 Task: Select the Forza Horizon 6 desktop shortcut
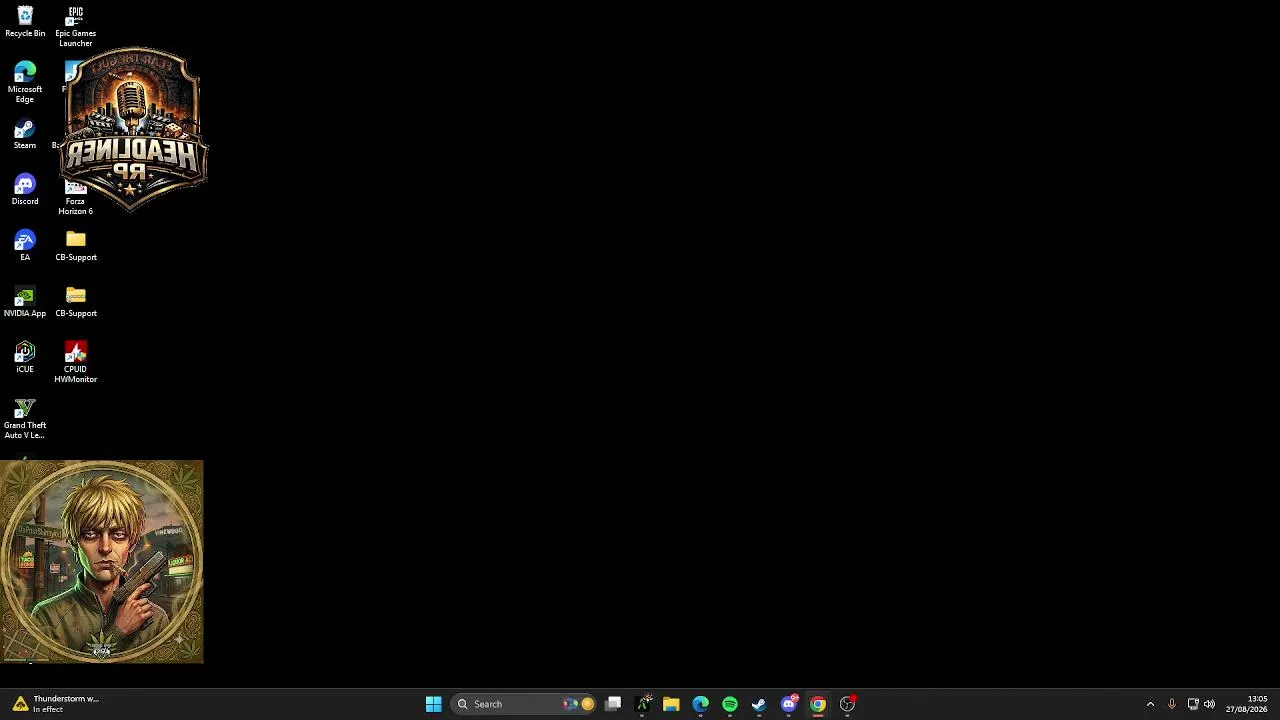[x=76, y=198]
